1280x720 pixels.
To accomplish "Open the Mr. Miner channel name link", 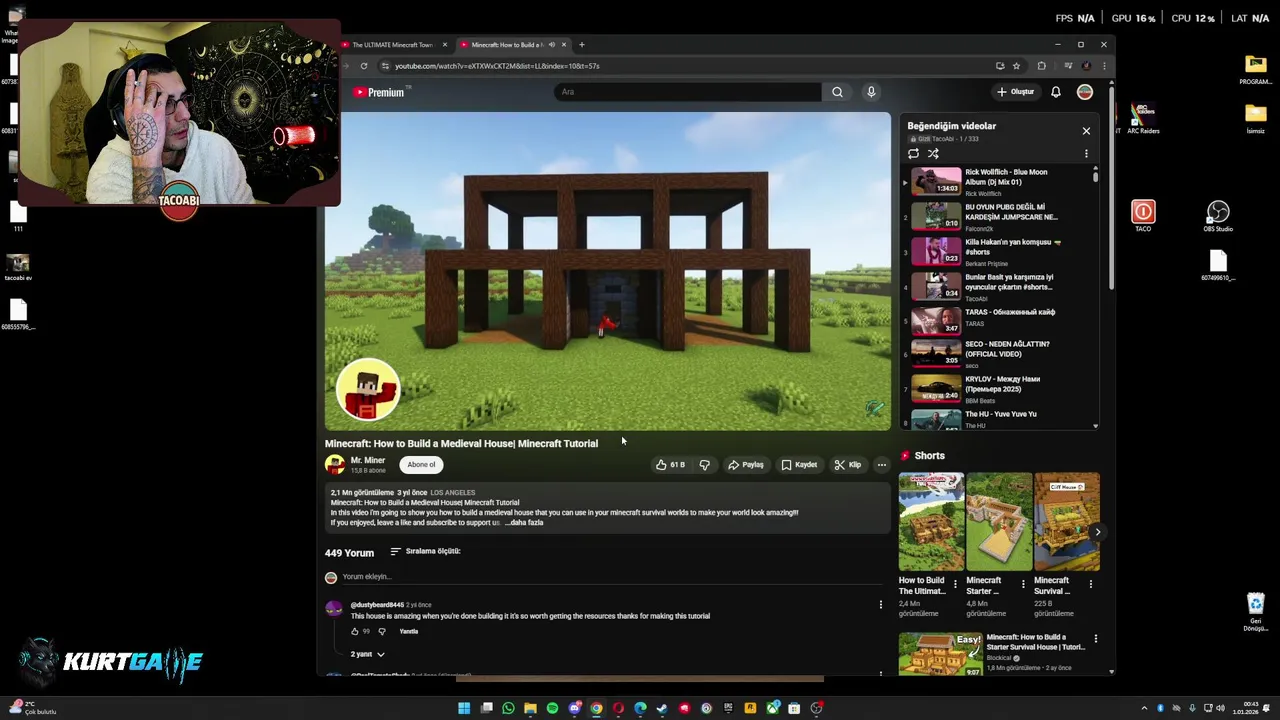I will tap(367, 461).
